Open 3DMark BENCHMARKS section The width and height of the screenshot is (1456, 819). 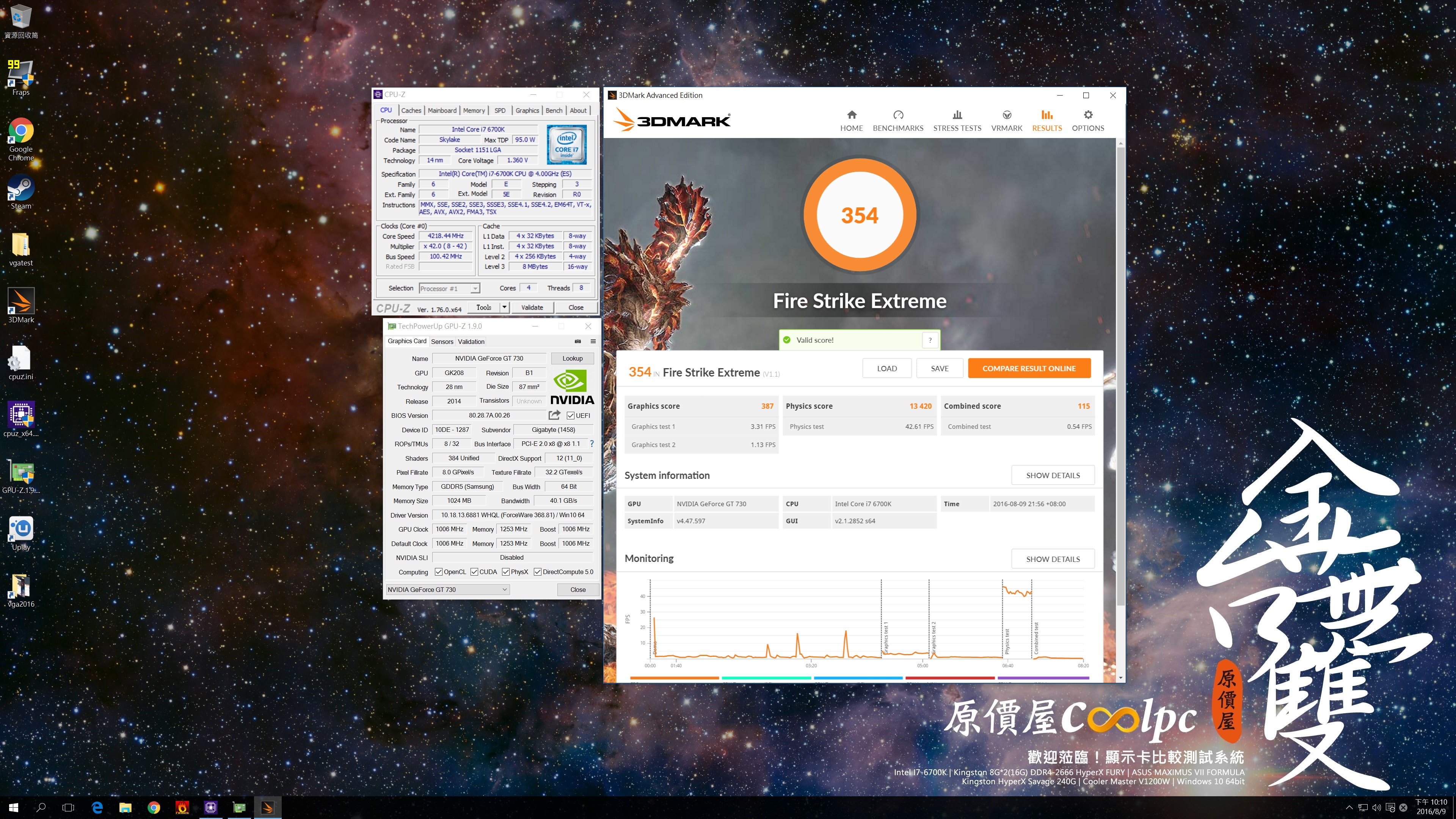pyautogui.click(x=897, y=121)
